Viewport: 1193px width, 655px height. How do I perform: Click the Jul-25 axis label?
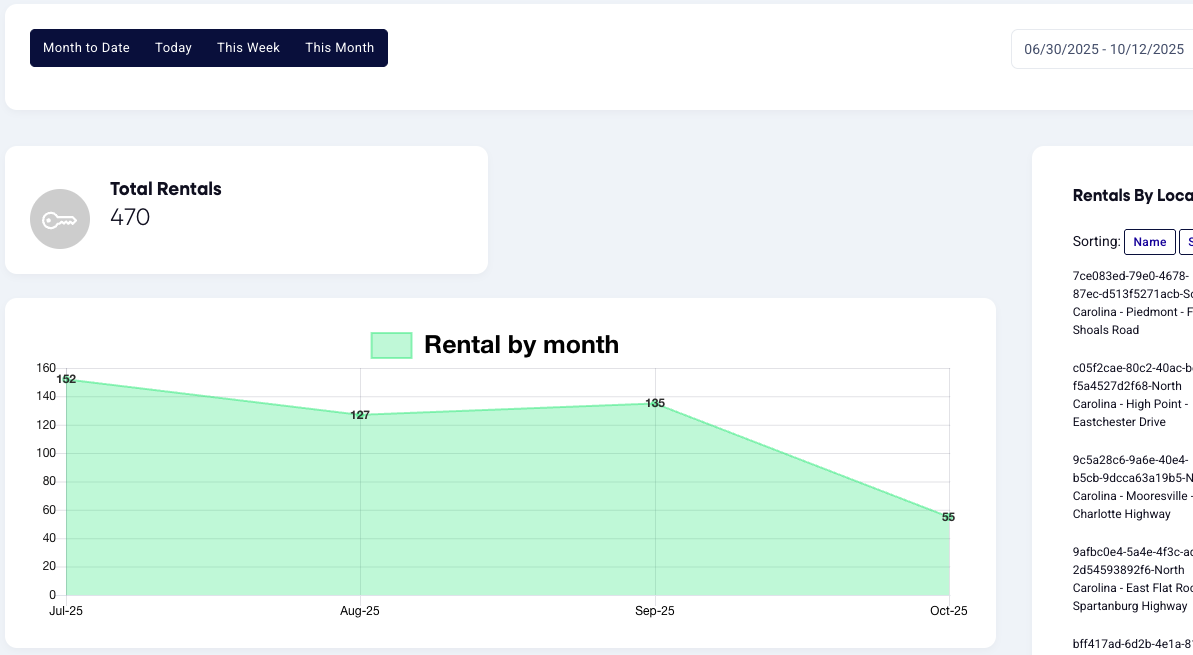tap(67, 610)
